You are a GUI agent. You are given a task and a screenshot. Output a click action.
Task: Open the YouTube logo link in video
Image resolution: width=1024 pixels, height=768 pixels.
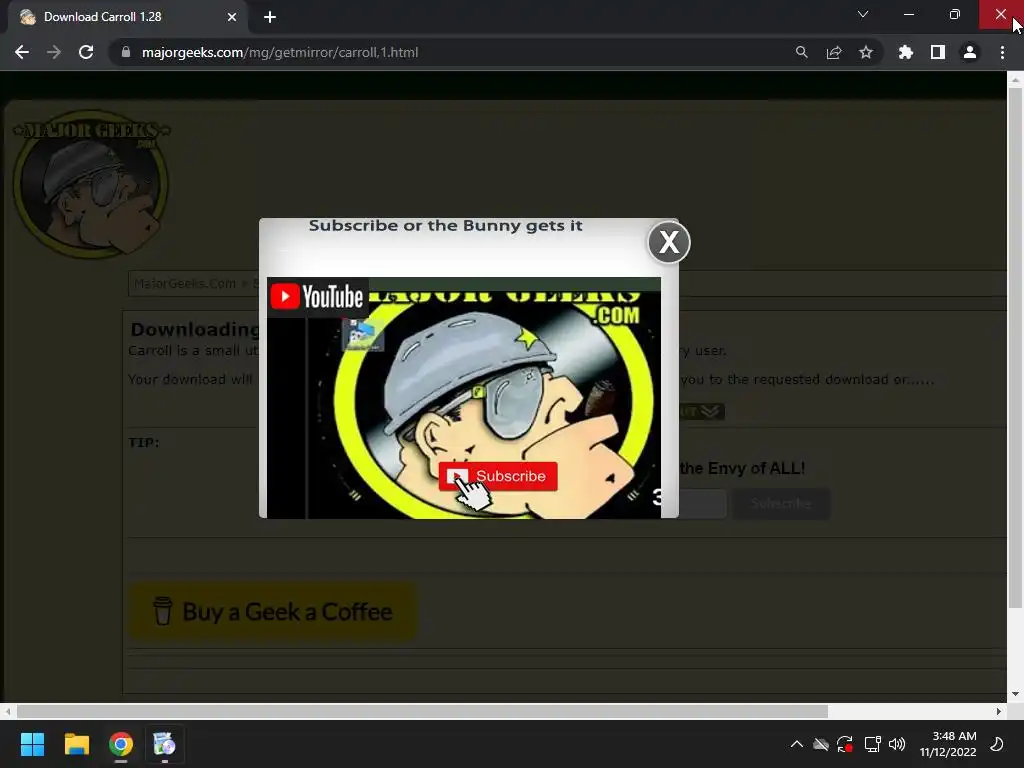(x=318, y=296)
